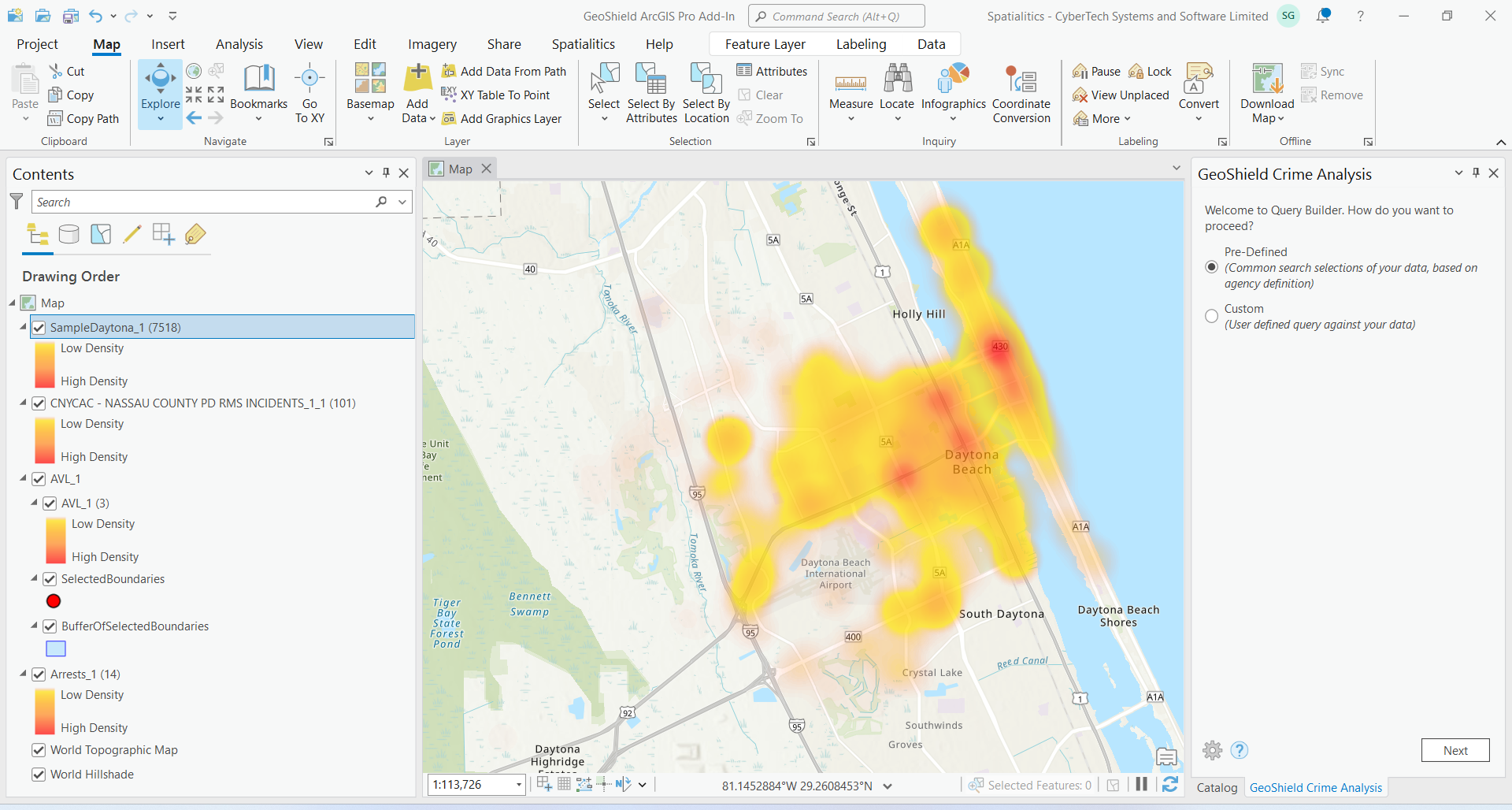Viewport: 1512px width, 810px height.
Task: Click the BufferOfSelectedBoundaries blue symbol swatch
Action: coord(56,648)
